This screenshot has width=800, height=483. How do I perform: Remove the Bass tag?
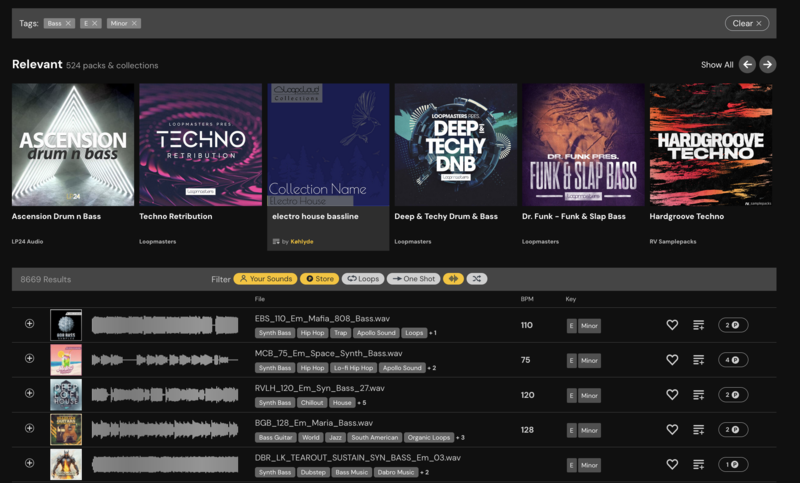pos(68,23)
